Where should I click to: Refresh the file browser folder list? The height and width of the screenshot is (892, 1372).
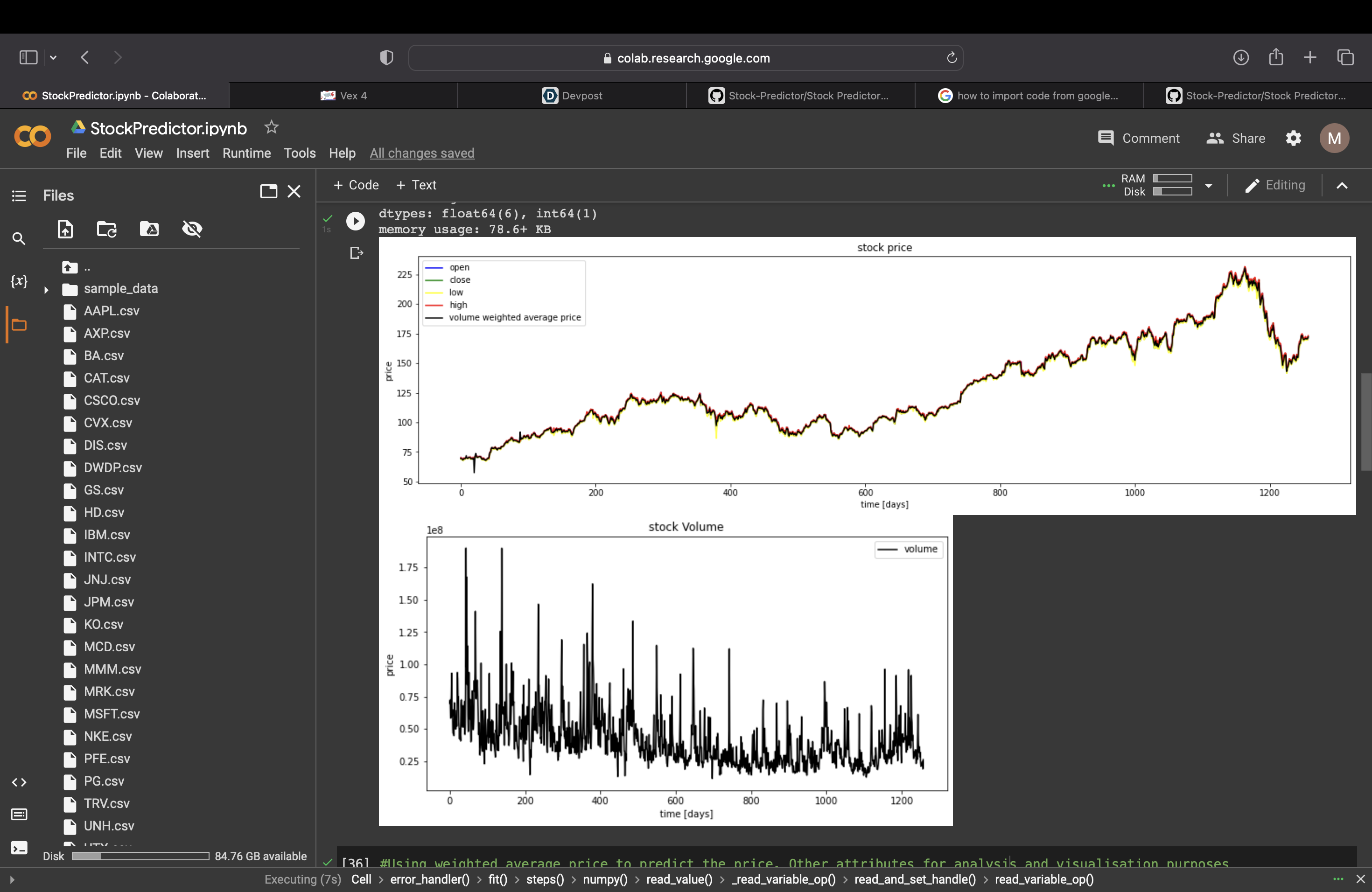(x=107, y=229)
